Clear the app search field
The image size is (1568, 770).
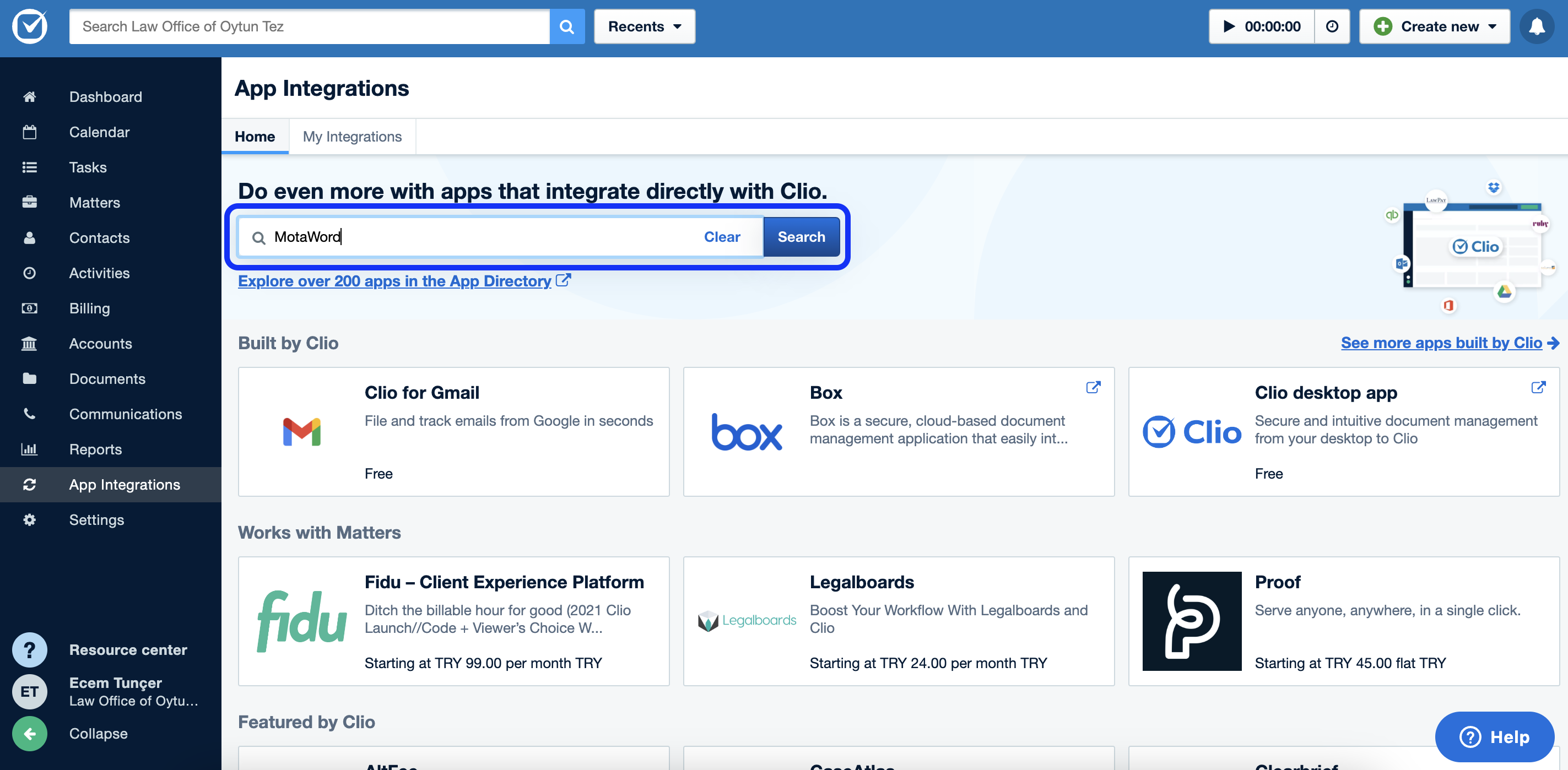click(721, 237)
